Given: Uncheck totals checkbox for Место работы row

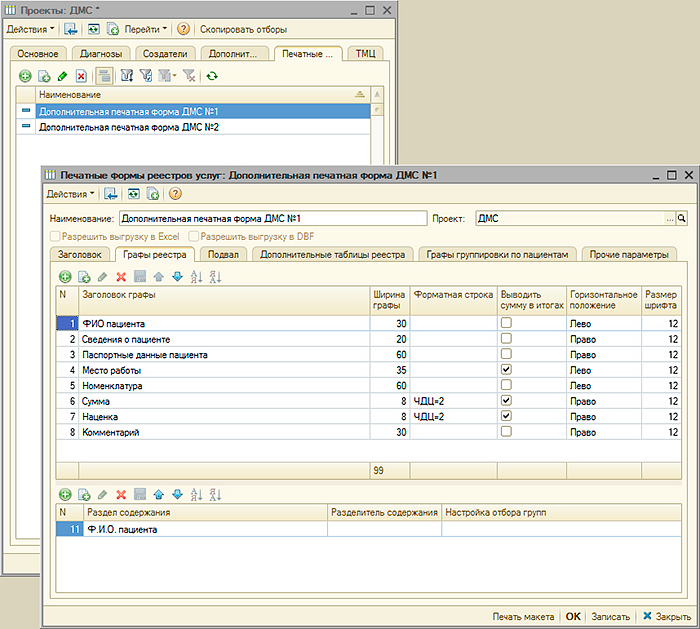Looking at the screenshot, I should [507, 369].
